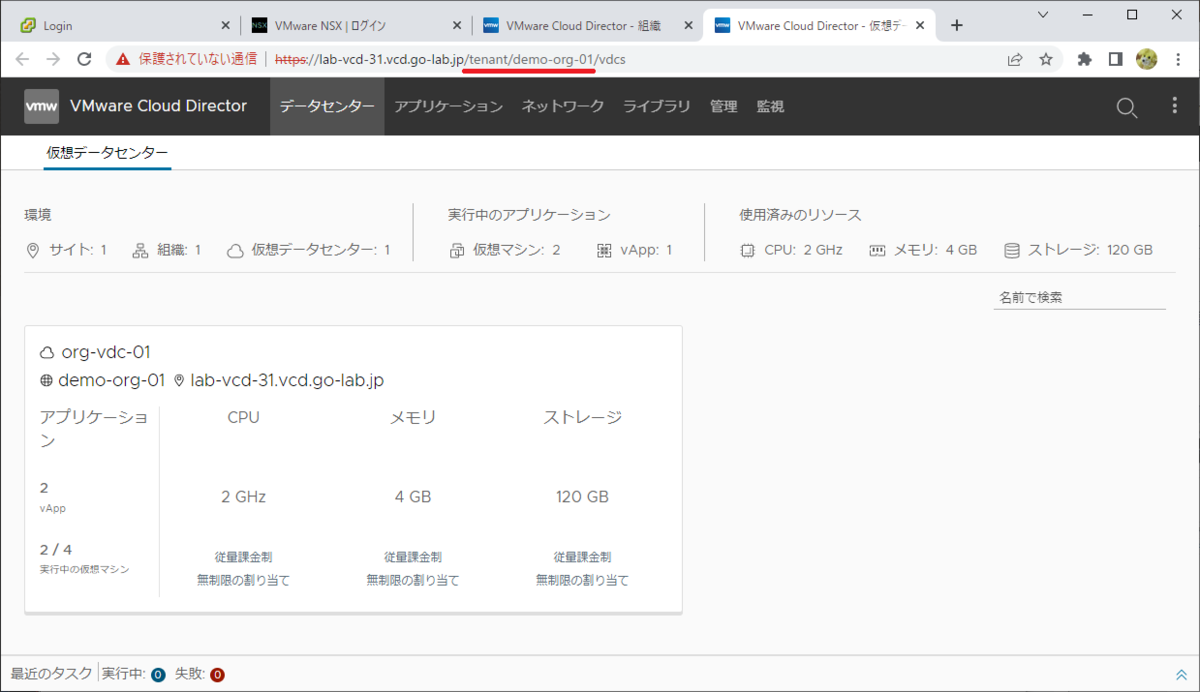This screenshot has height=692, width=1200.
Task: Open the new tab plus button
Action: coord(957,25)
